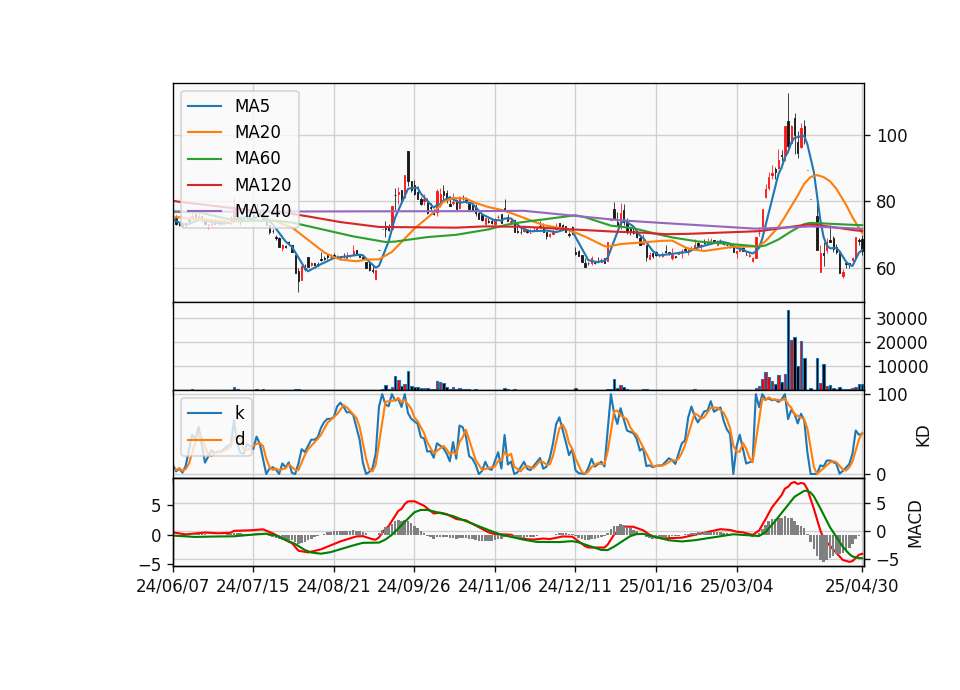Click the volume axis value 20000

click(902, 343)
